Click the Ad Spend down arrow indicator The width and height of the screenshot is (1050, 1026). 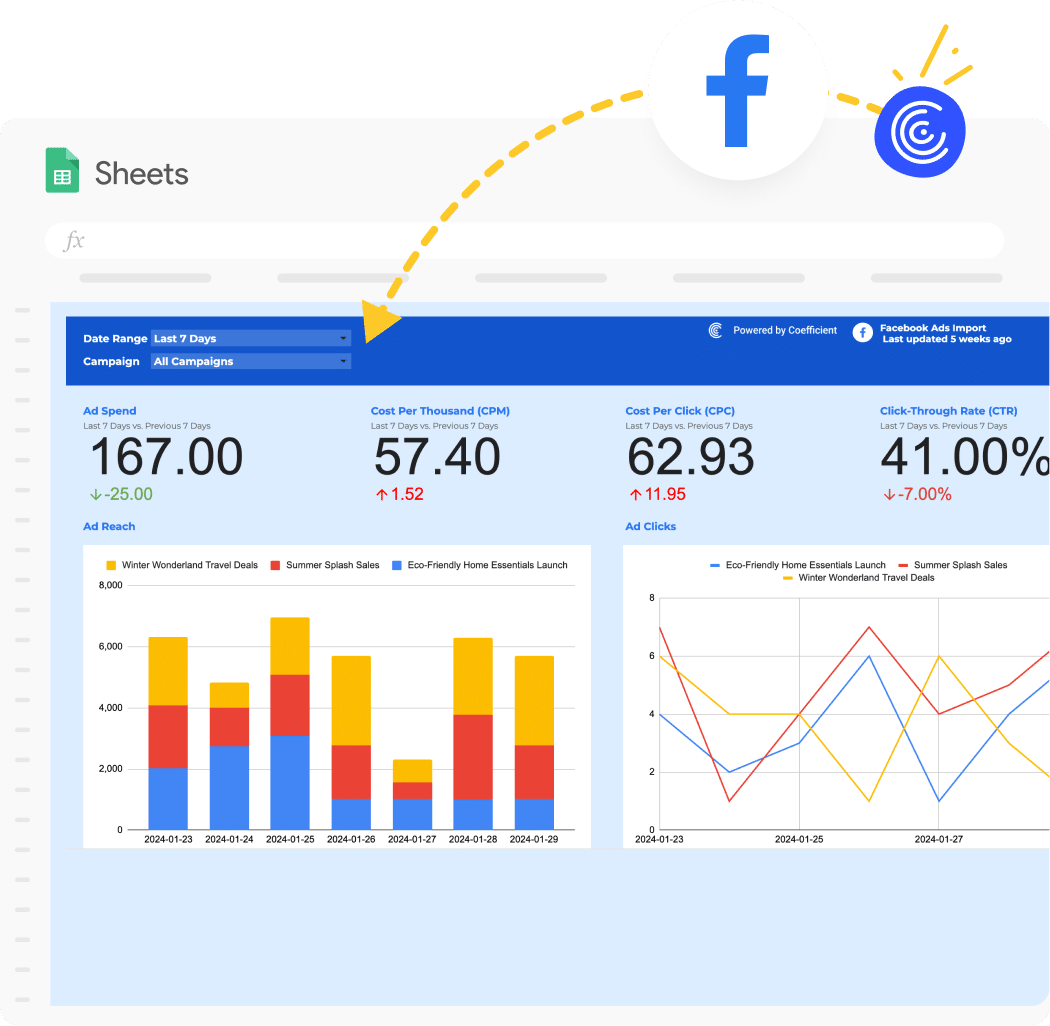coord(96,494)
